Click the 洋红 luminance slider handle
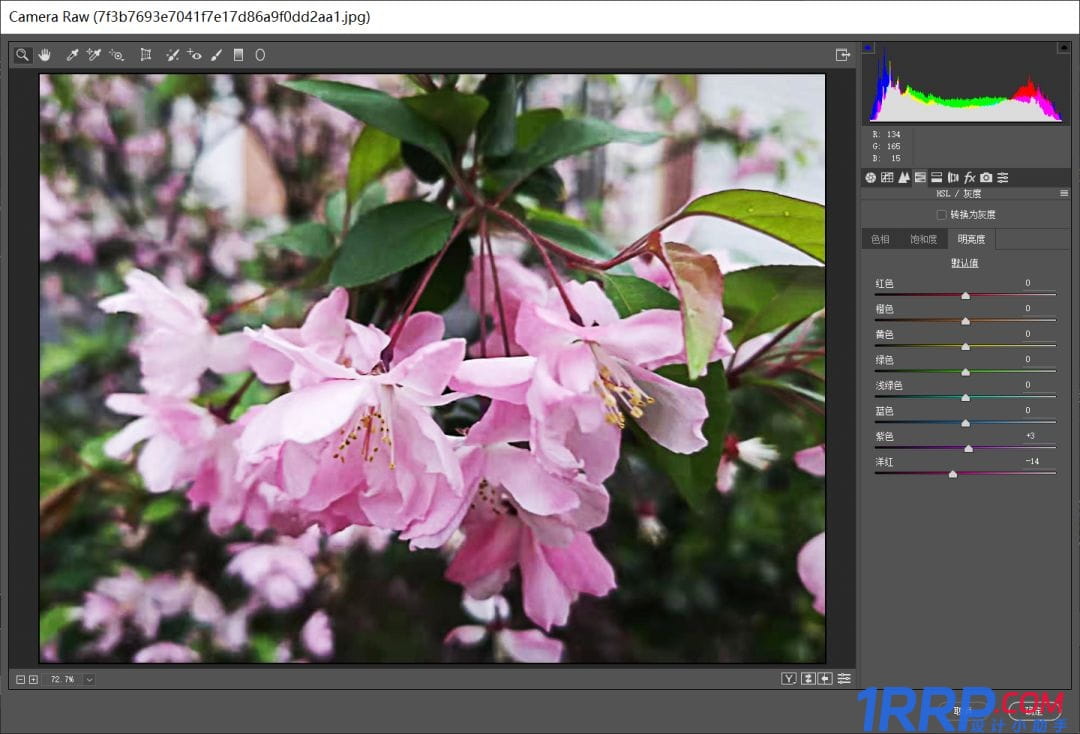The height and width of the screenshot is (734, 1080). 953,474
